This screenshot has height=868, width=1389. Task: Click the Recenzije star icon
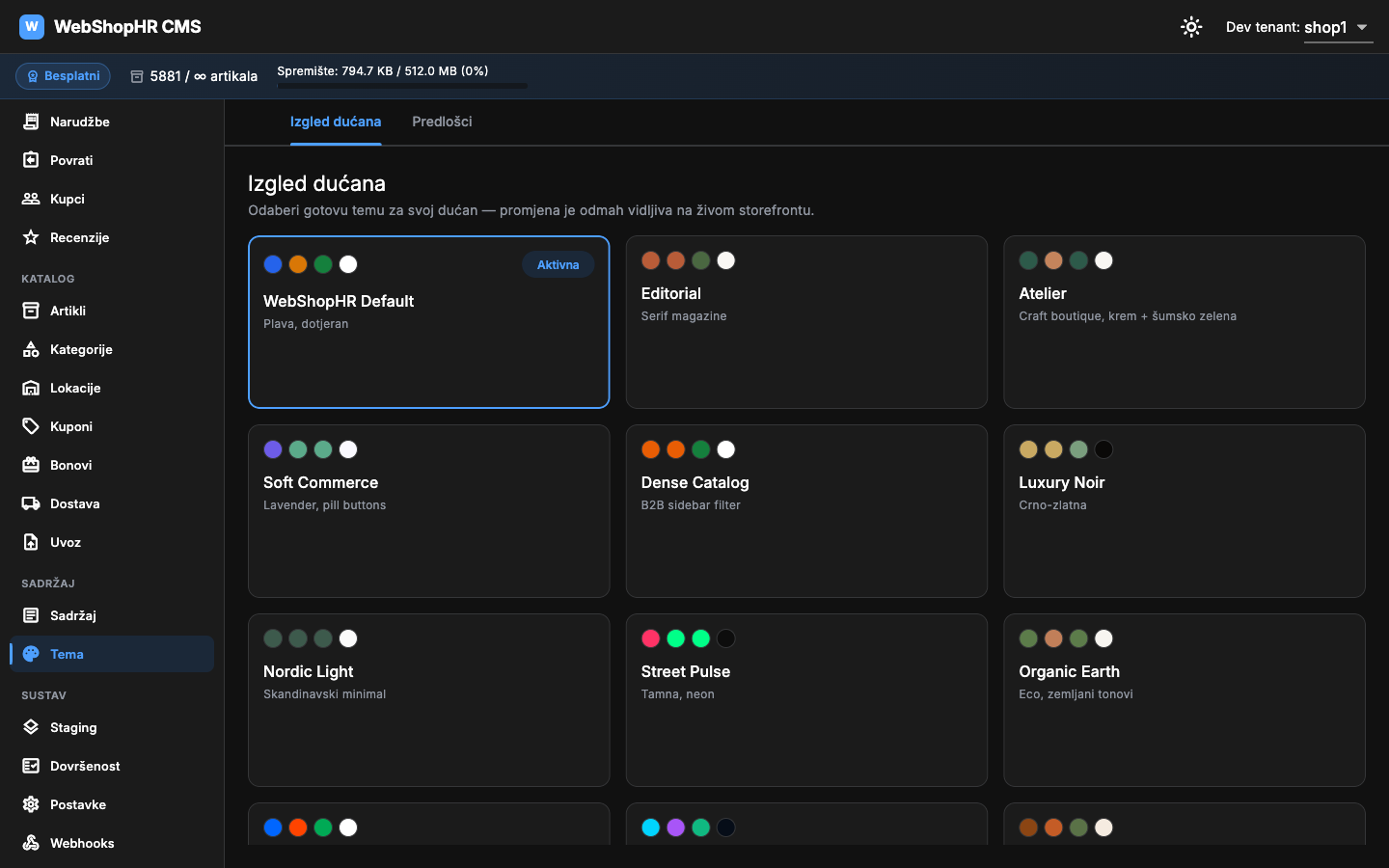(x=31, y=237)
